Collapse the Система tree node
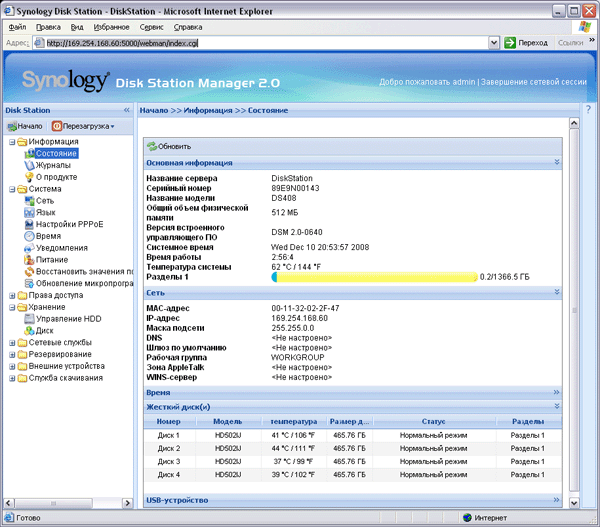The height and width of the screenshot is (527, 600). click(12, 189)
